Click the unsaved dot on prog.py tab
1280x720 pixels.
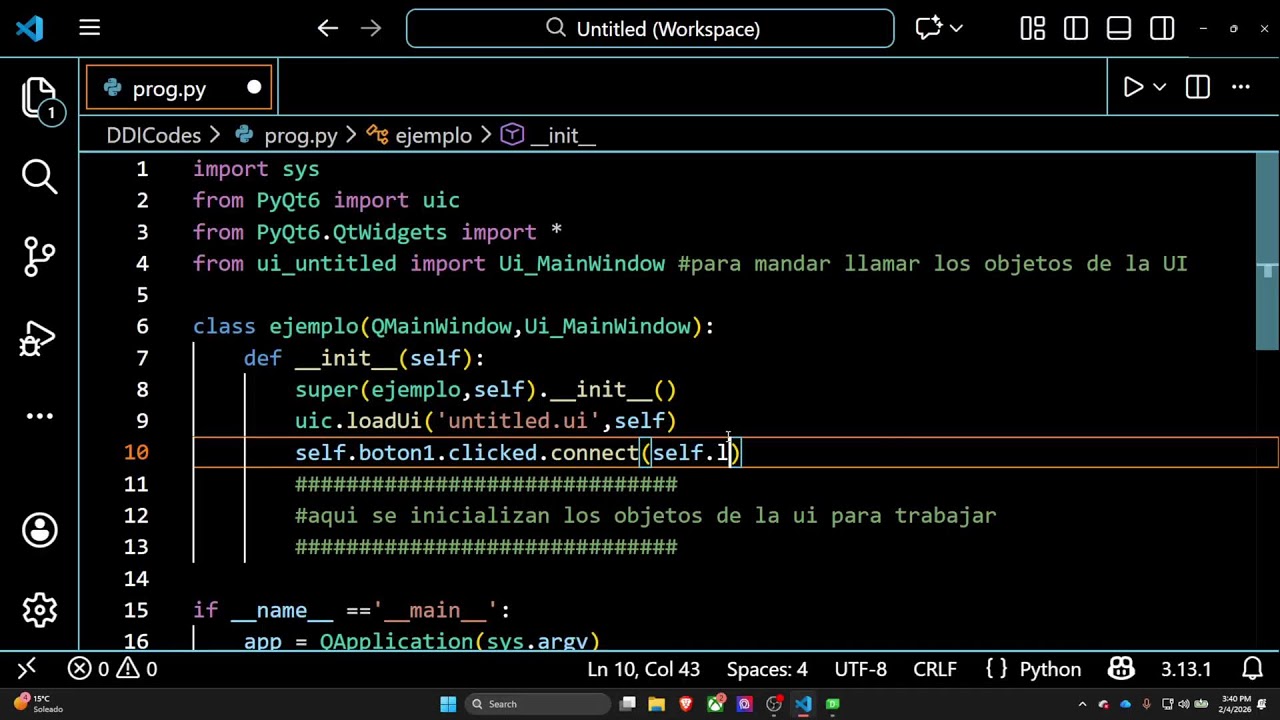click(254, 89)
